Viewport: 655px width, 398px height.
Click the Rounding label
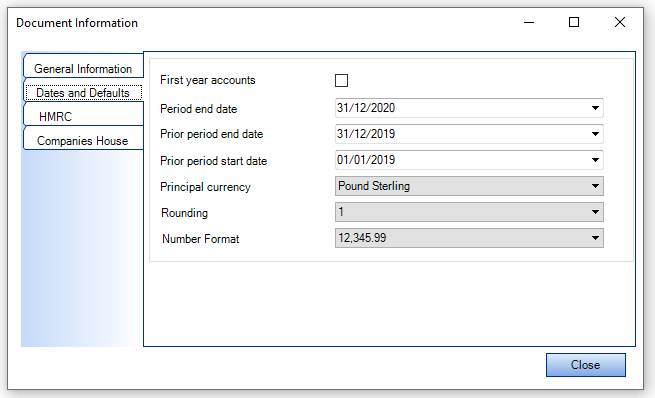184,213
